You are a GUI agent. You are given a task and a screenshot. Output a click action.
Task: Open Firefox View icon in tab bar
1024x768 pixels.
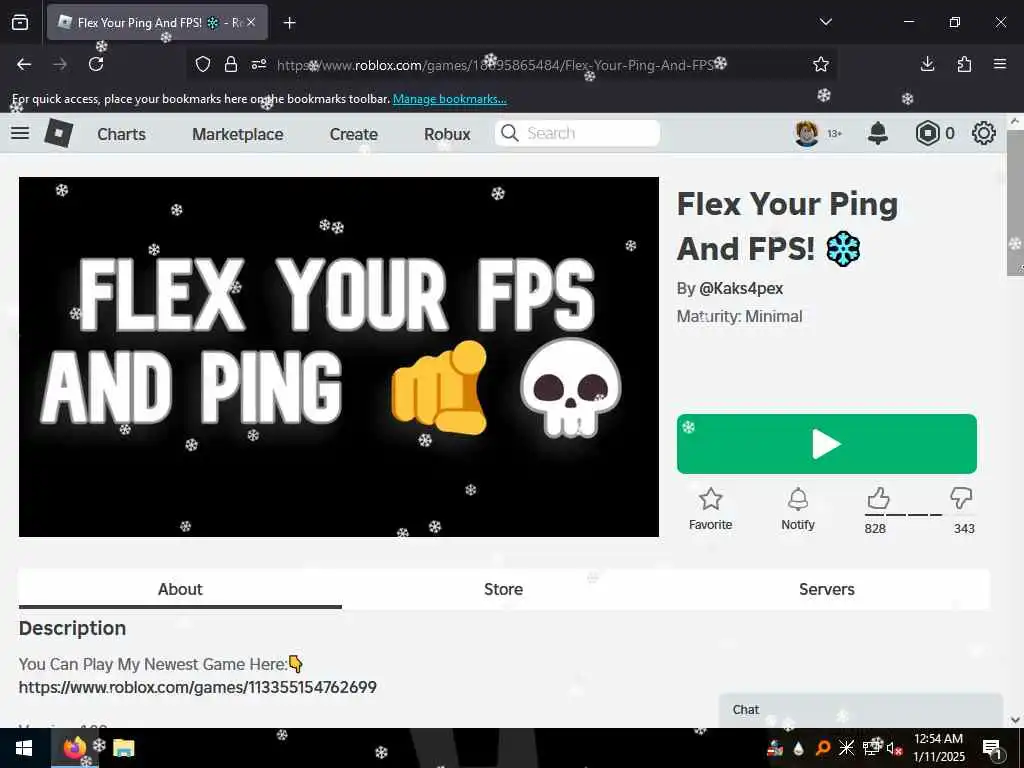point(20,22)
